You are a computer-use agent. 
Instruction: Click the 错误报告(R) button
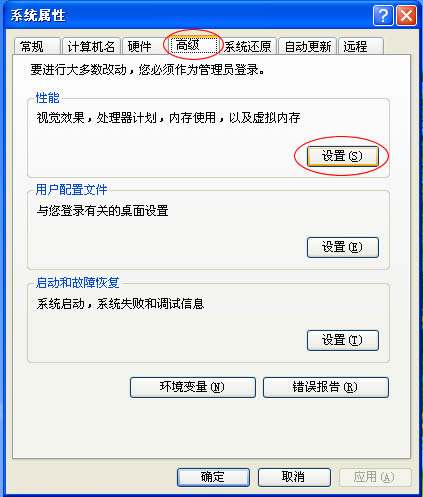[x=326, y=387]
